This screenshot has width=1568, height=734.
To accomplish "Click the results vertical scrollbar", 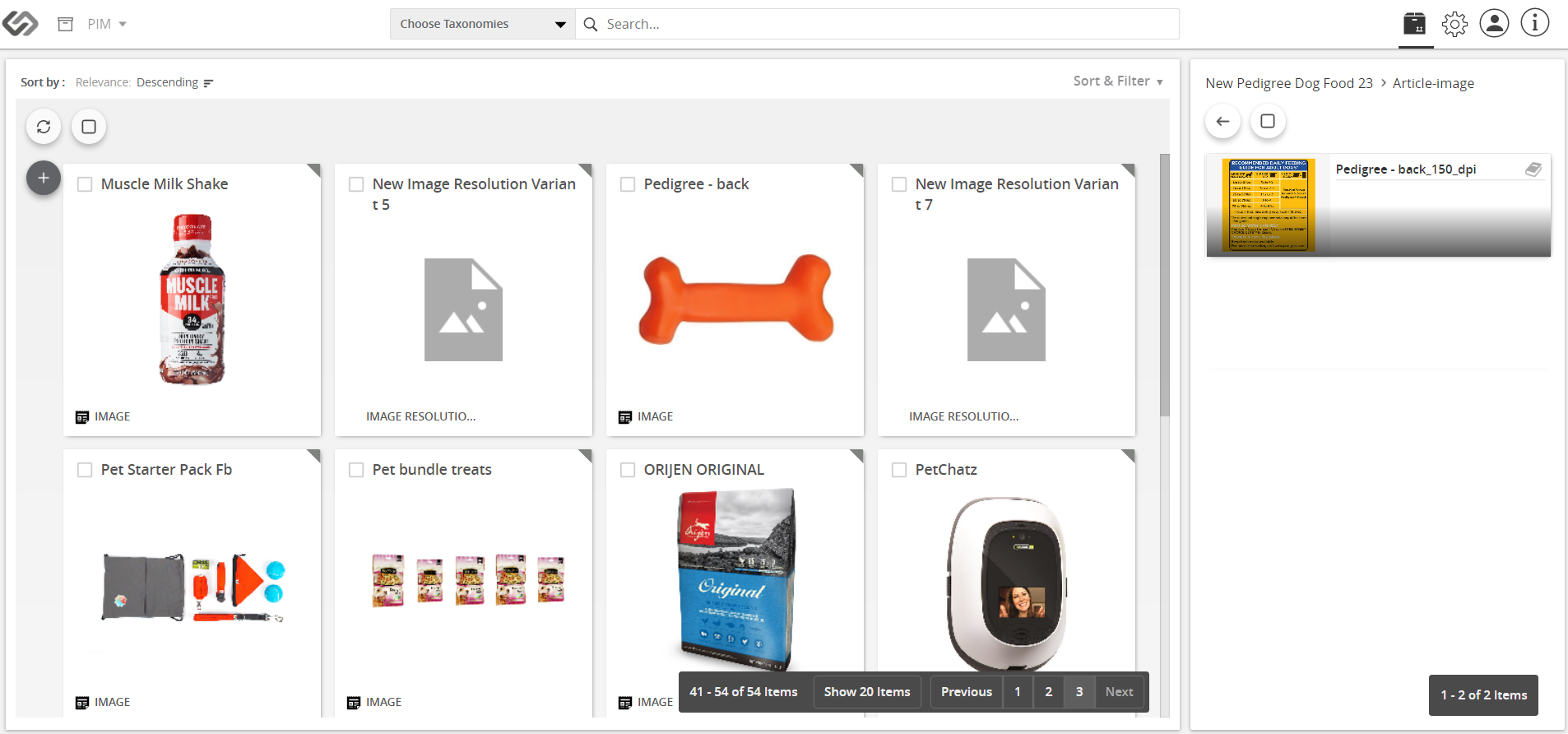I will tap(1165, 285).
